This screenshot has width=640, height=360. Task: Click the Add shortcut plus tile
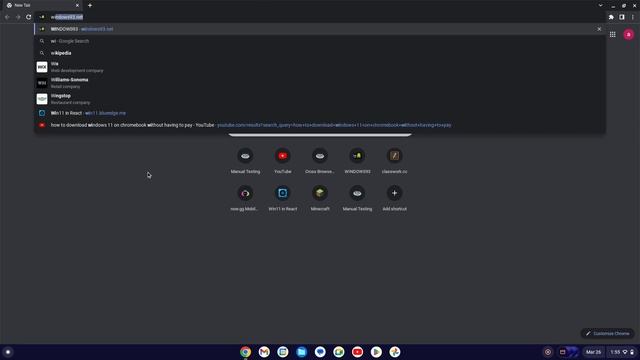(x=394, y=198)
